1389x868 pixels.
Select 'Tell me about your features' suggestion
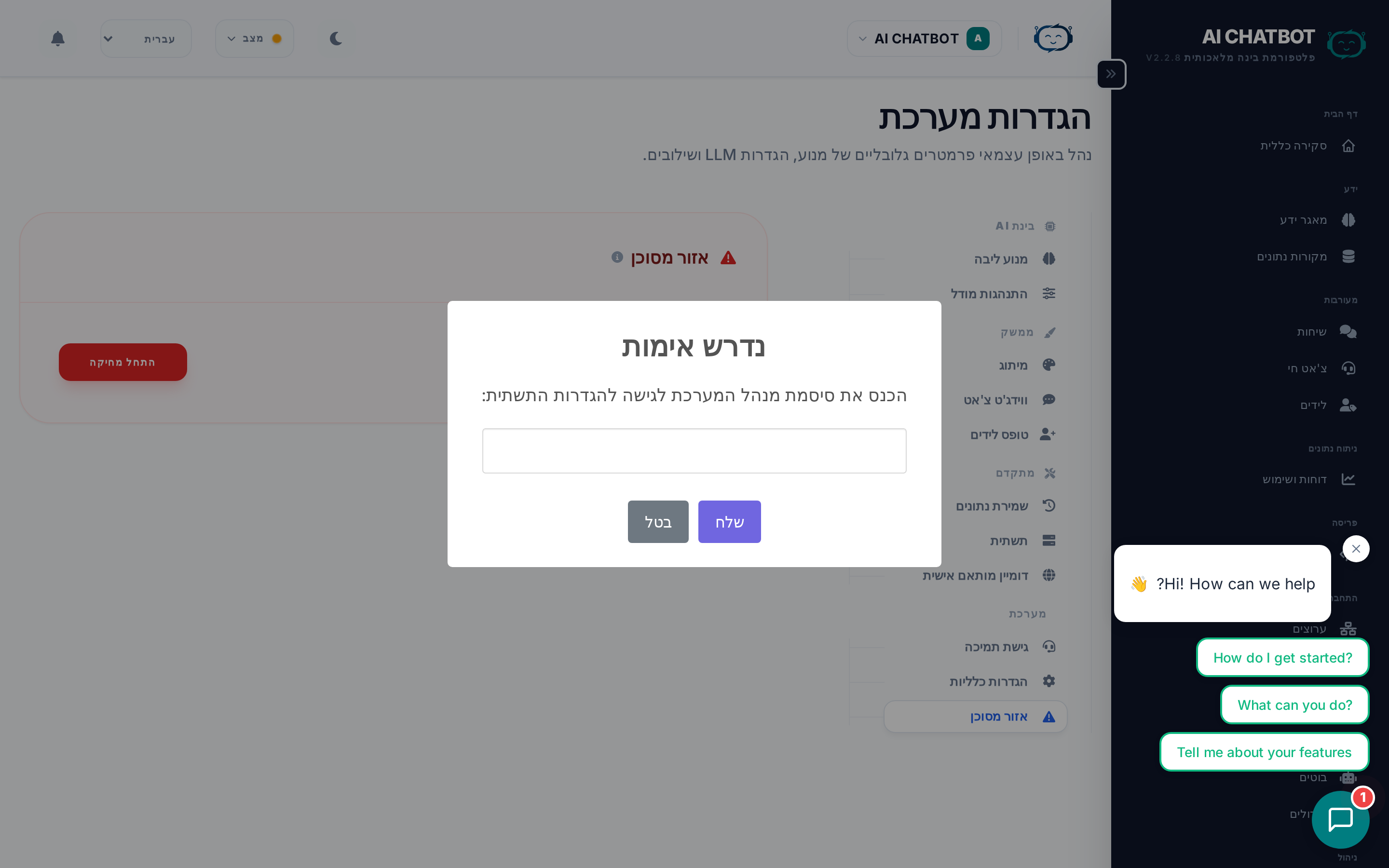[x=1264, y=752]
